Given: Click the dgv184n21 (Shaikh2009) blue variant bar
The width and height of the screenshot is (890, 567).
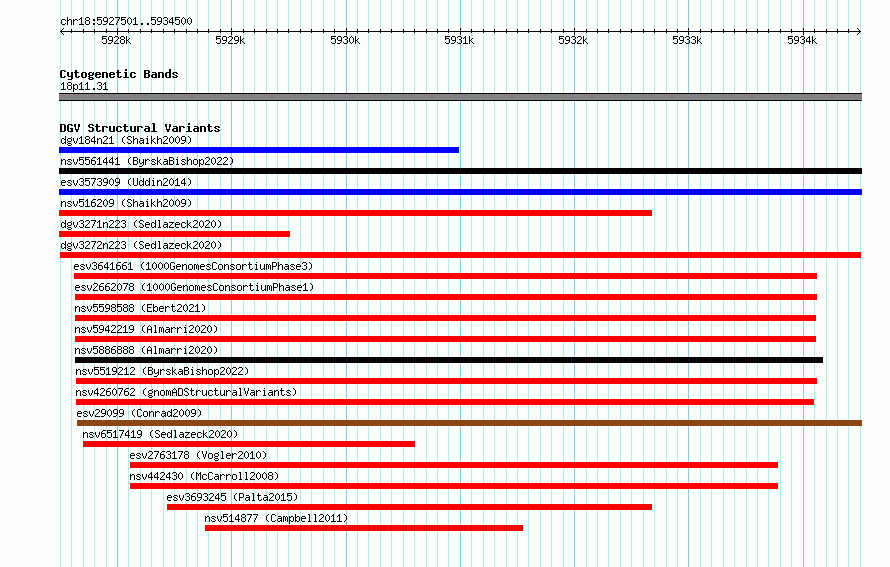Looking at the screenshot, I should coord(259,150).
